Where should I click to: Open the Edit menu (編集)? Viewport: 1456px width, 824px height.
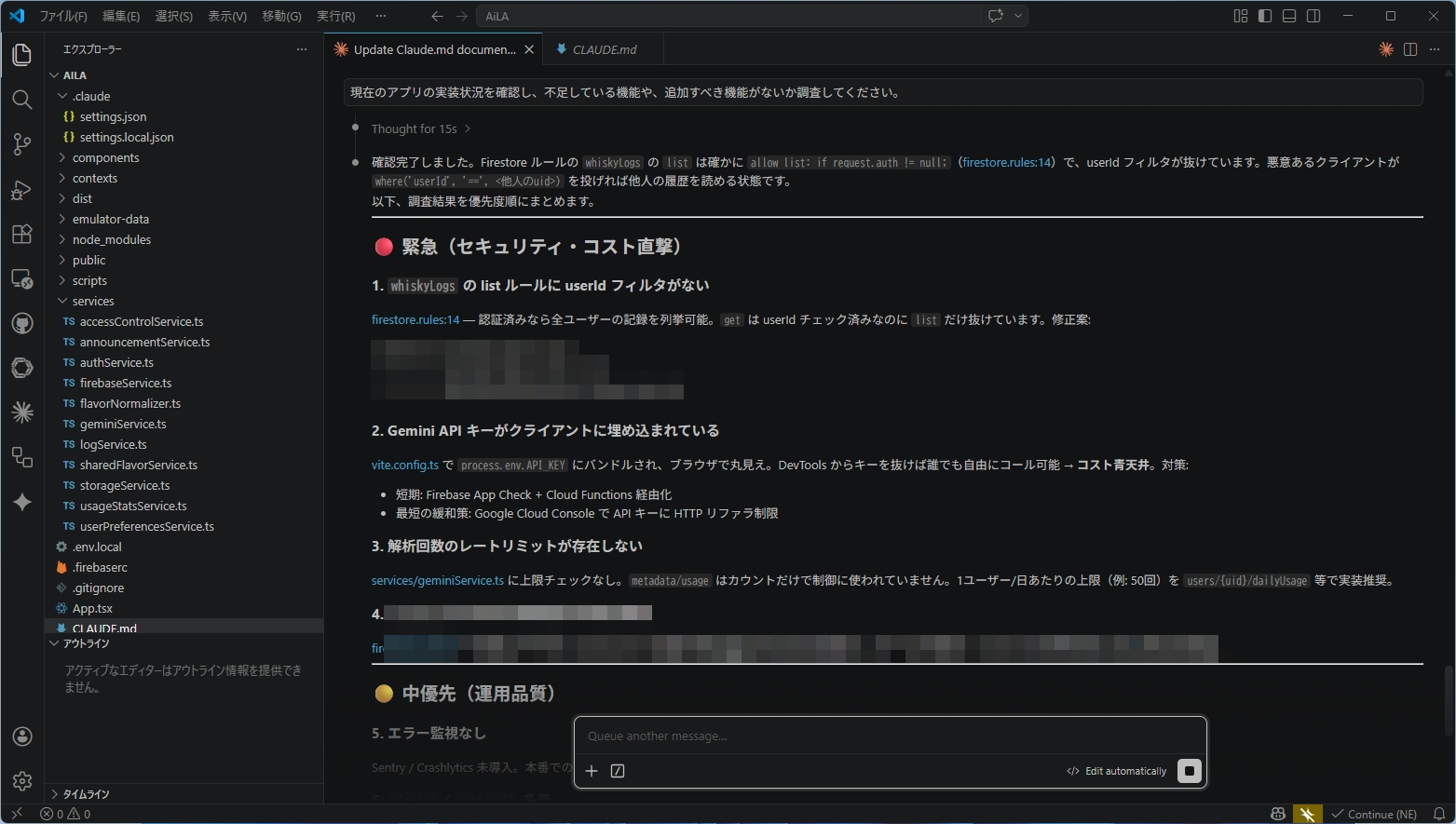(121, 16)
